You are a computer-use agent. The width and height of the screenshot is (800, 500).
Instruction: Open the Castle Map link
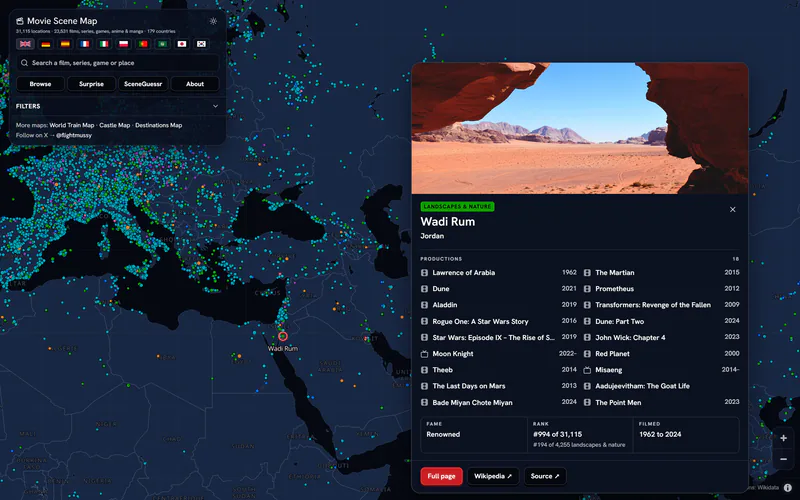115,125
